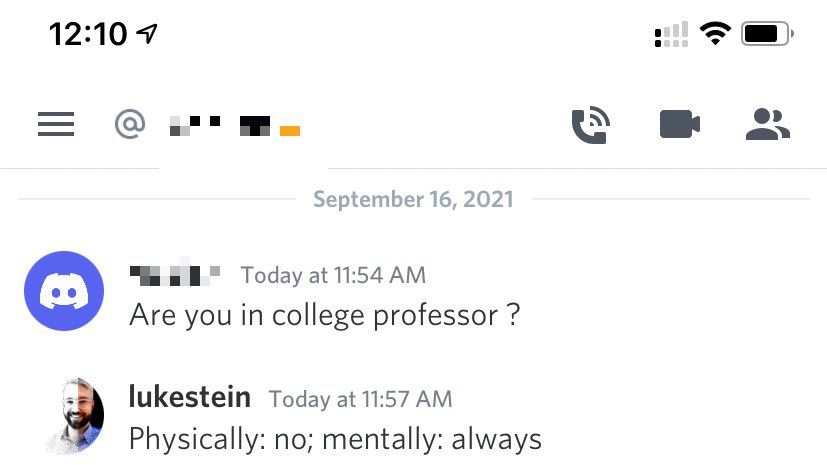Tap the 12:10 clock

pyautogui.click(x=88, y=34)
